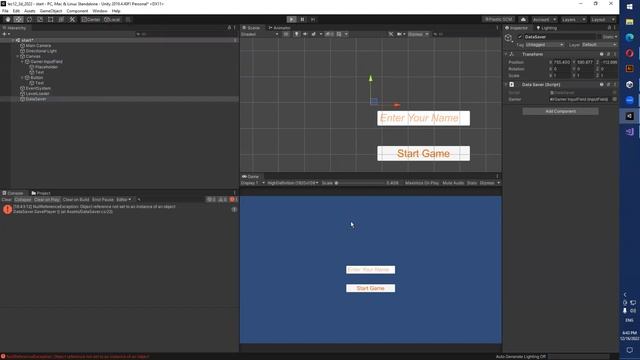Open Data Saver script help icon

pos(601,84)
